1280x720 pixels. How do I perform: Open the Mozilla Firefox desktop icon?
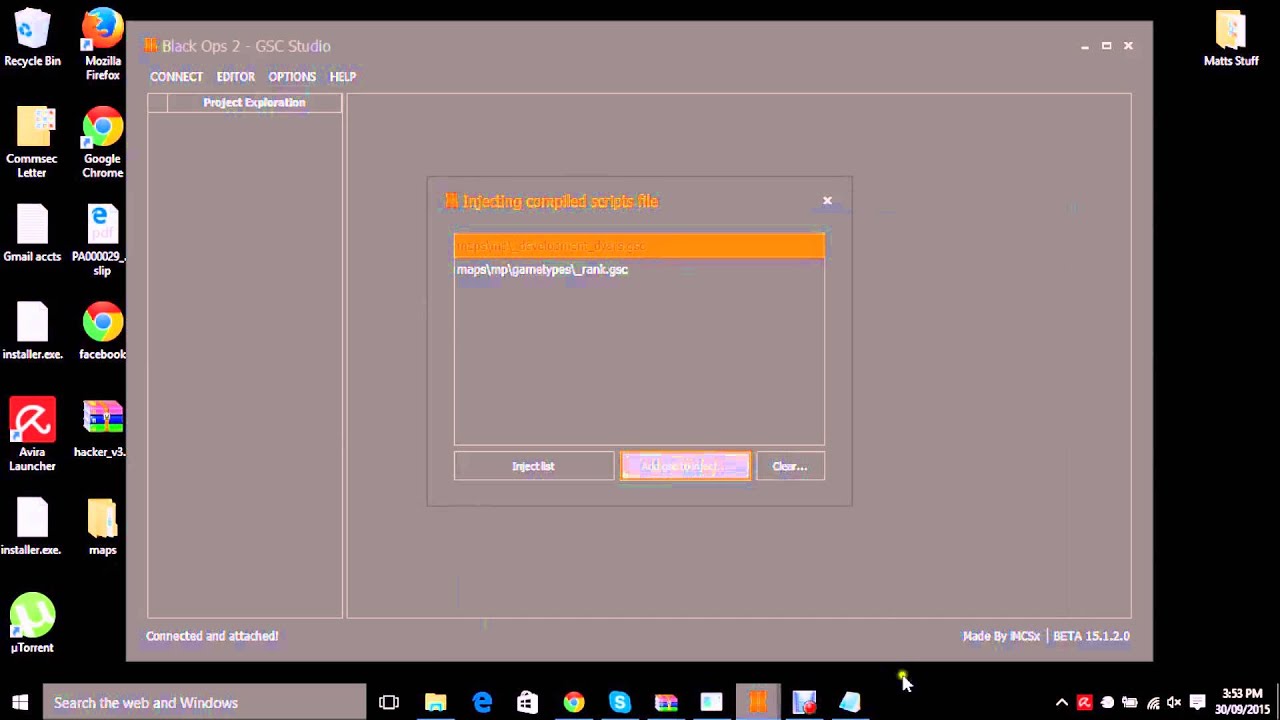coord(103,45)
